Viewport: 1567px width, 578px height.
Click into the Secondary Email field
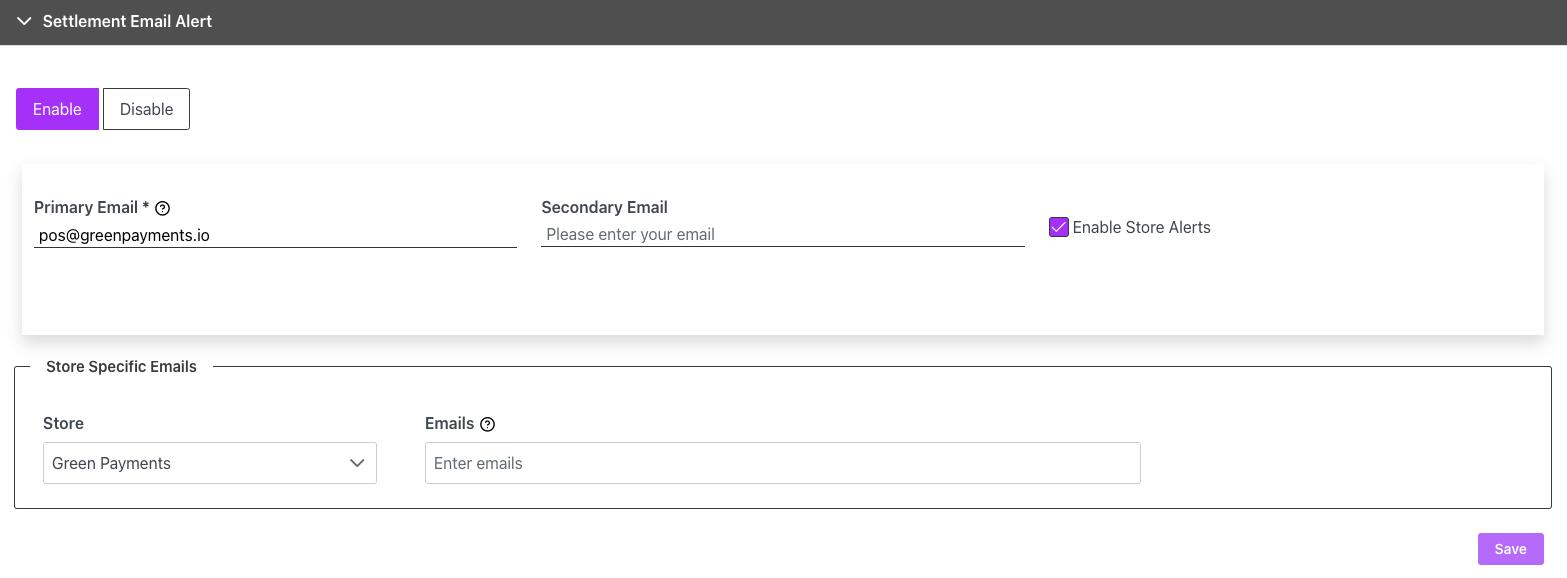click(x=782, y=235)
